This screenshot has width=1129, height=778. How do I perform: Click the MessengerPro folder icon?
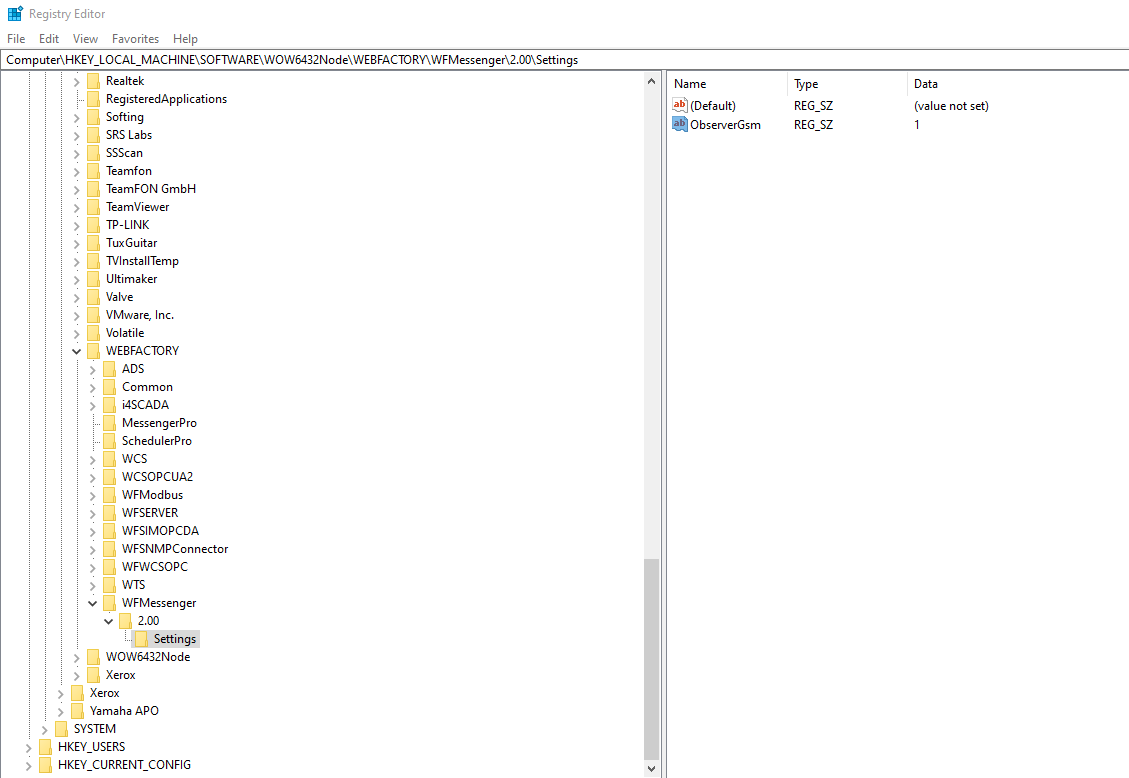(110, 422)
